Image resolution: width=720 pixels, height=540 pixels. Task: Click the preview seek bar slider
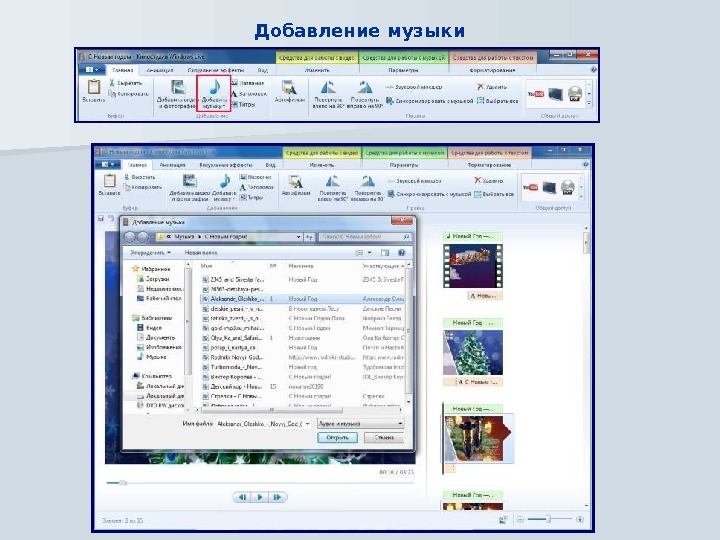123,483
